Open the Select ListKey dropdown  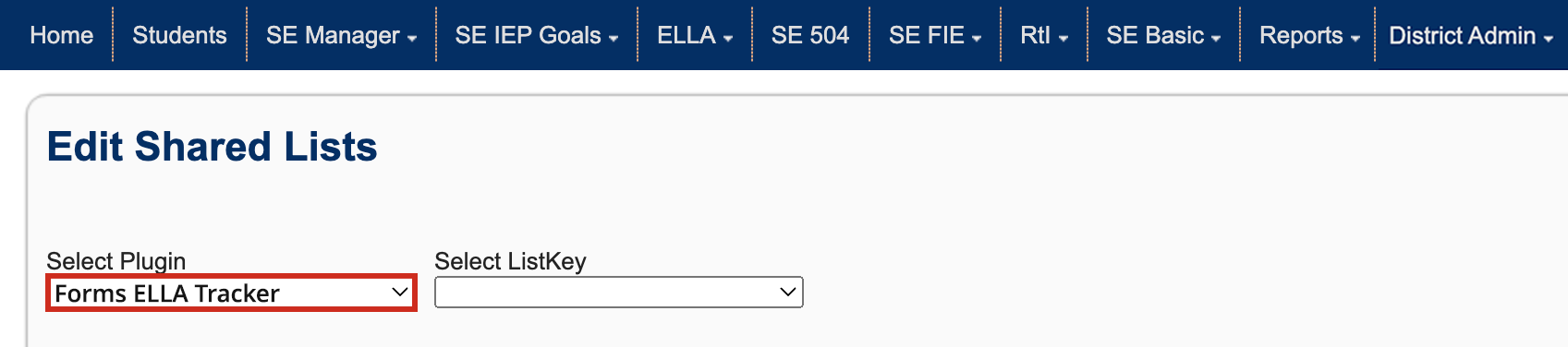tap(619, 293)
